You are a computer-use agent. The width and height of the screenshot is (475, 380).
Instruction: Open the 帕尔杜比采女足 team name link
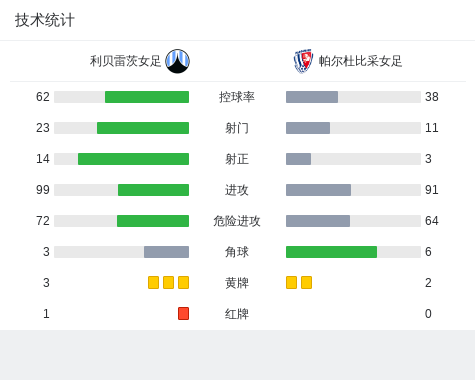(360, 61)
